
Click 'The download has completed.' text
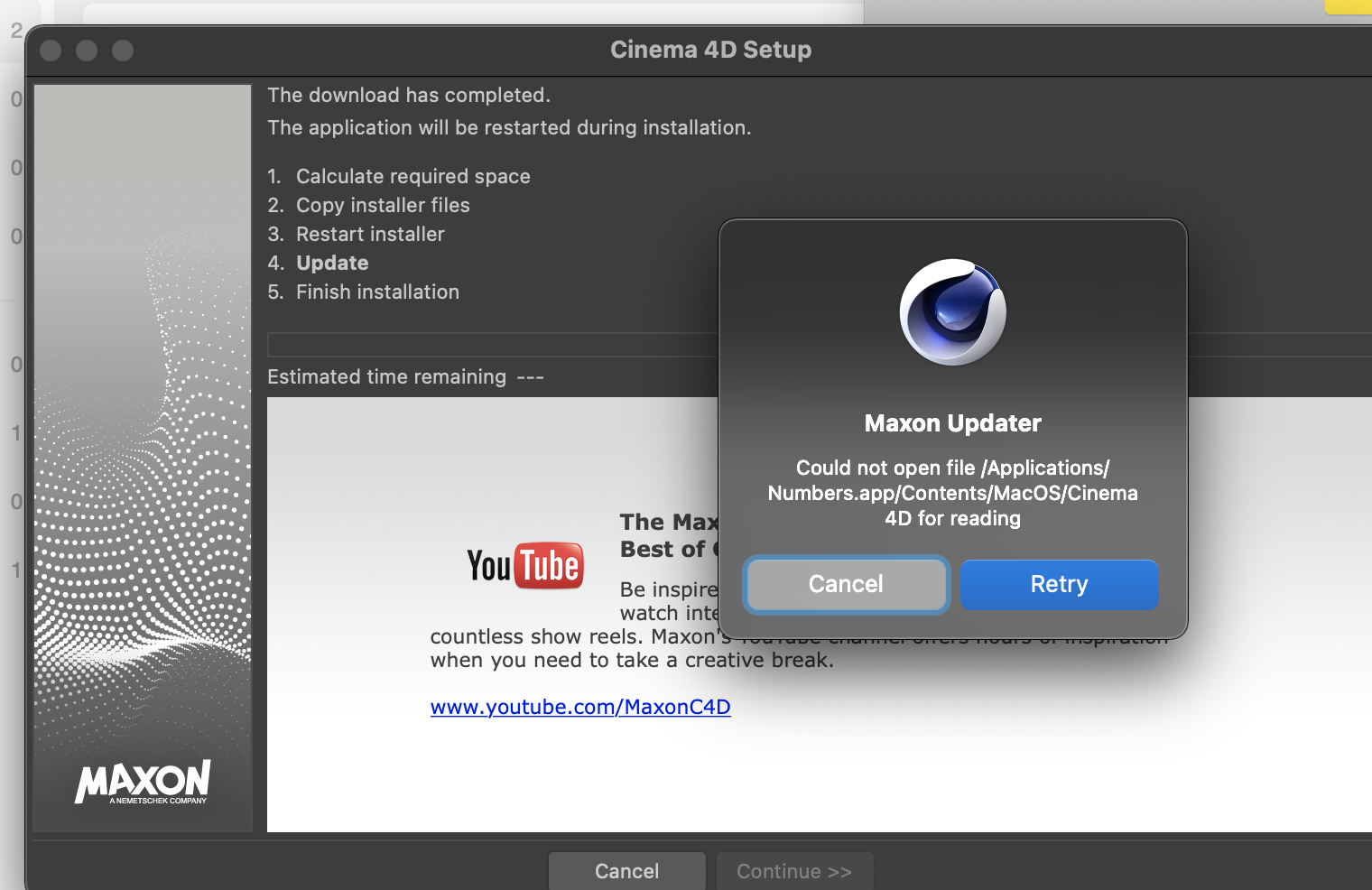coord(409,95)
